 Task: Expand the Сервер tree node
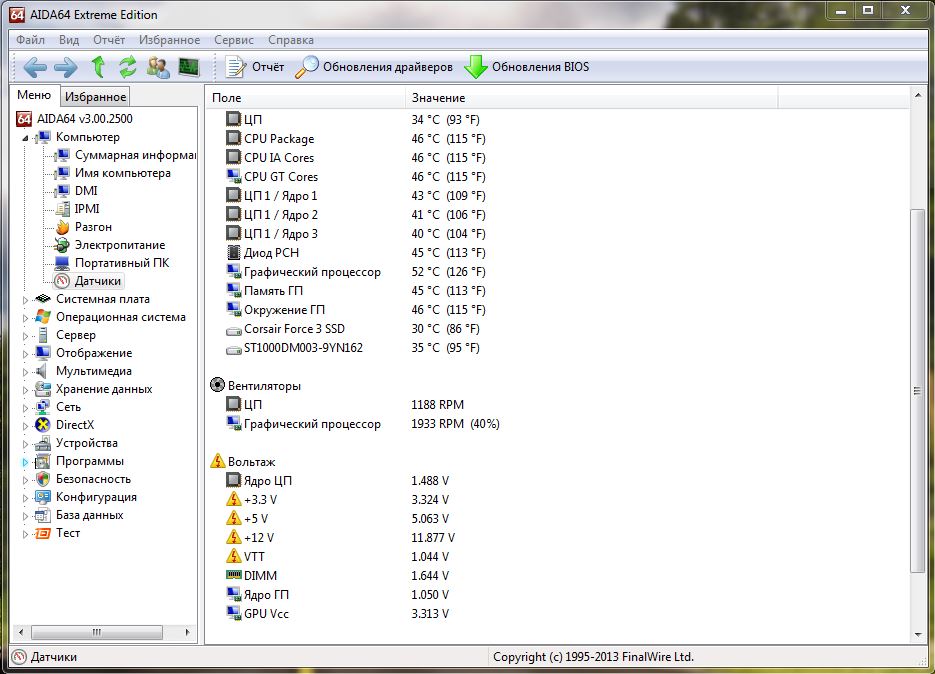click(25, 336)
